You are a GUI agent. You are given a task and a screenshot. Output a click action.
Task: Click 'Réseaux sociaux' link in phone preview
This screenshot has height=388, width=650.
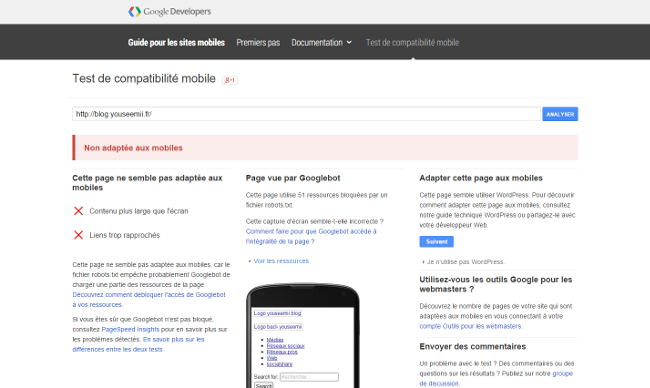[x=285, y=346]
